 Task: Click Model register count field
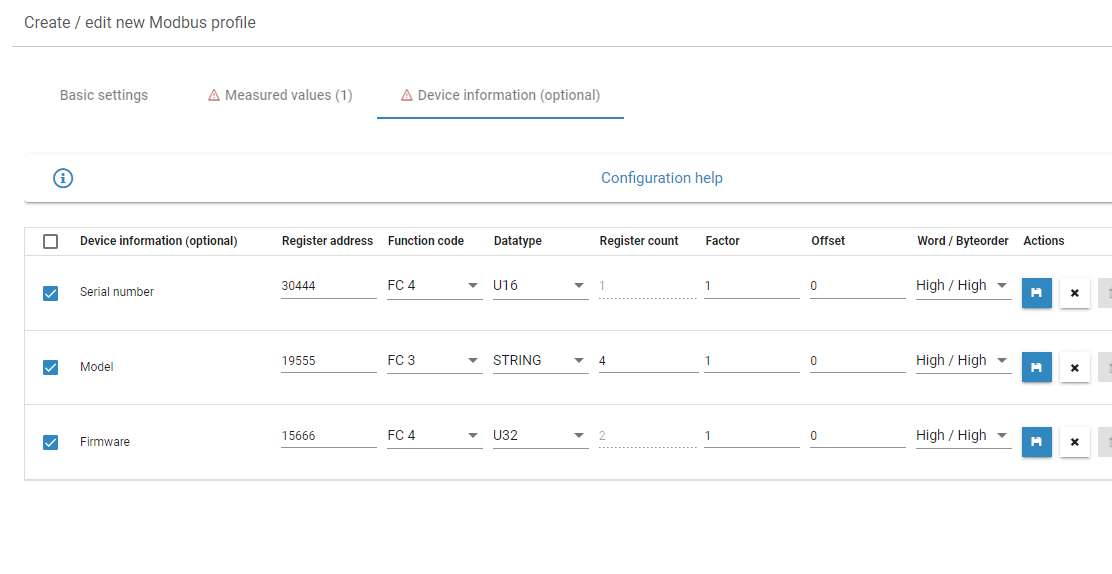click(648, 360)
